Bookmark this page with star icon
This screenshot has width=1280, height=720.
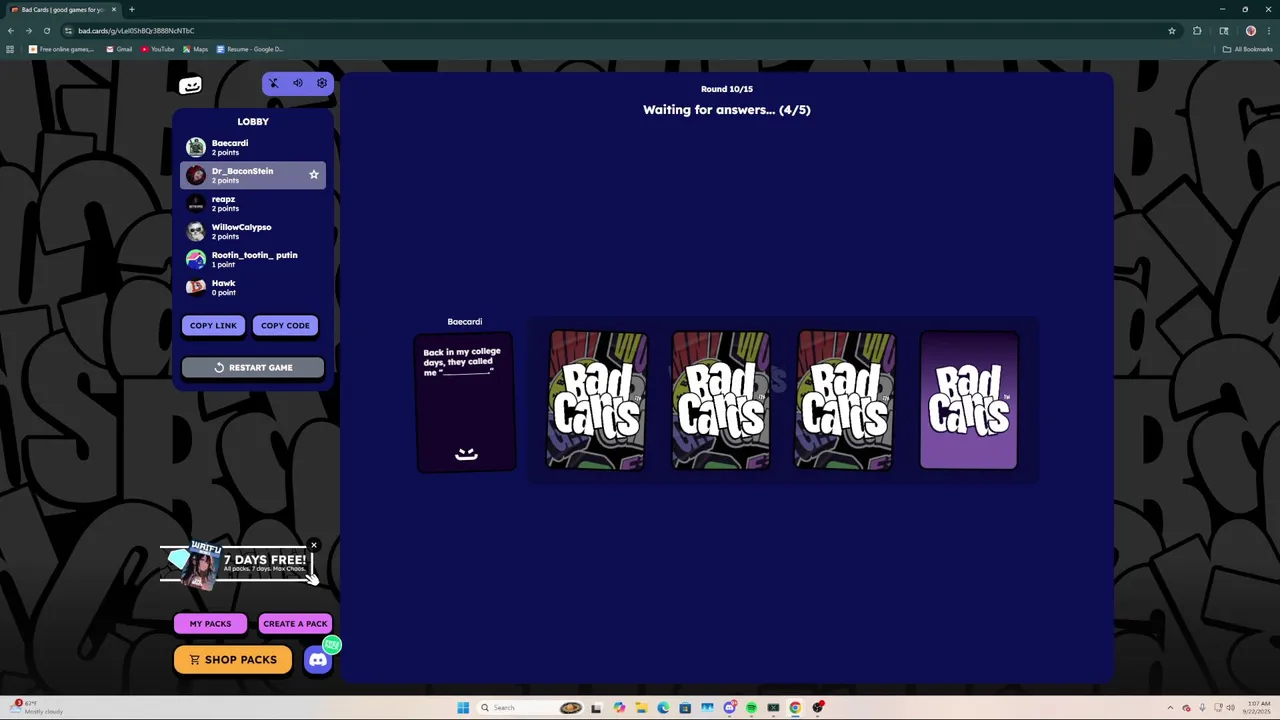(x=1172, y=31)
